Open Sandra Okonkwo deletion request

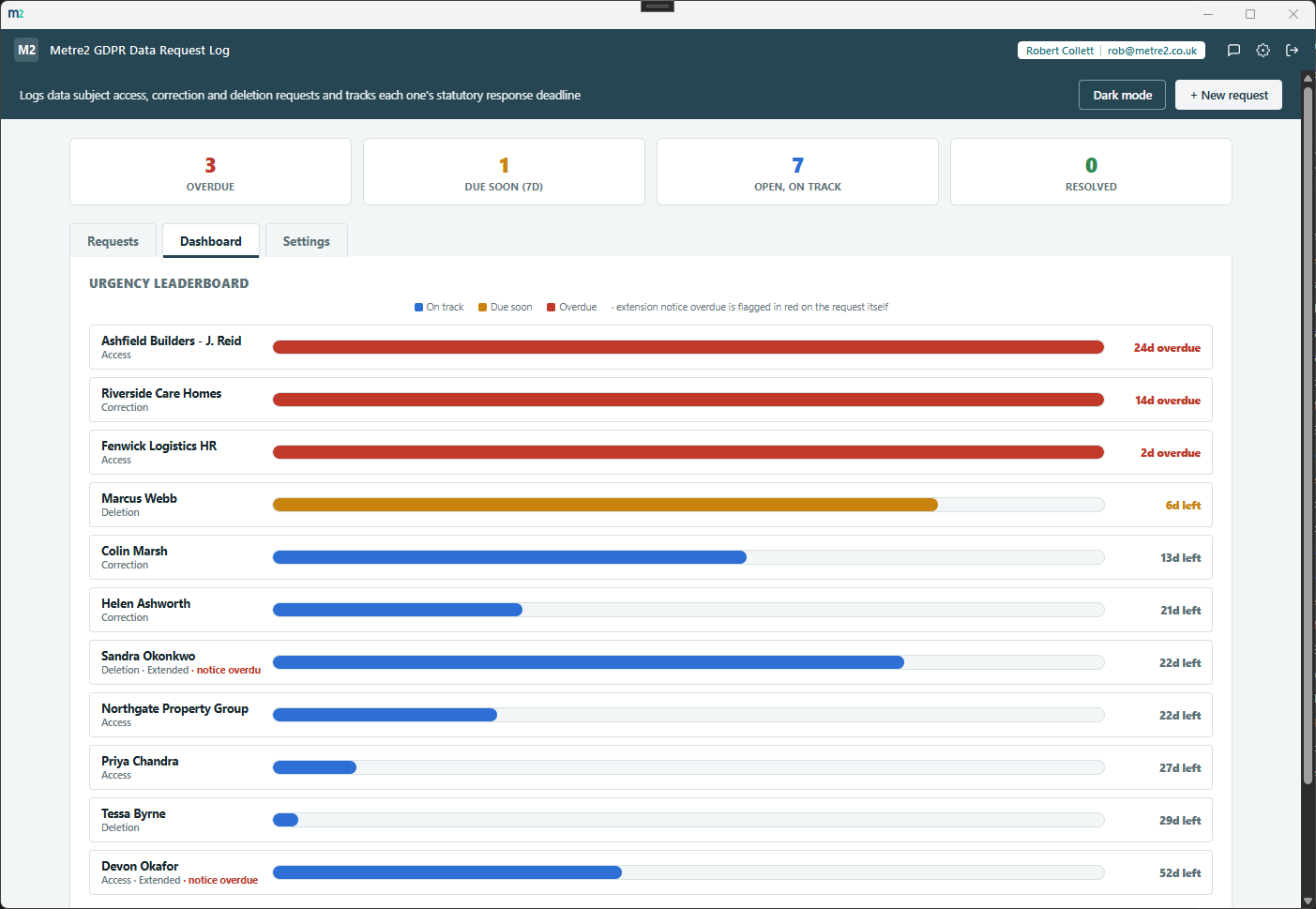[651, 662]
